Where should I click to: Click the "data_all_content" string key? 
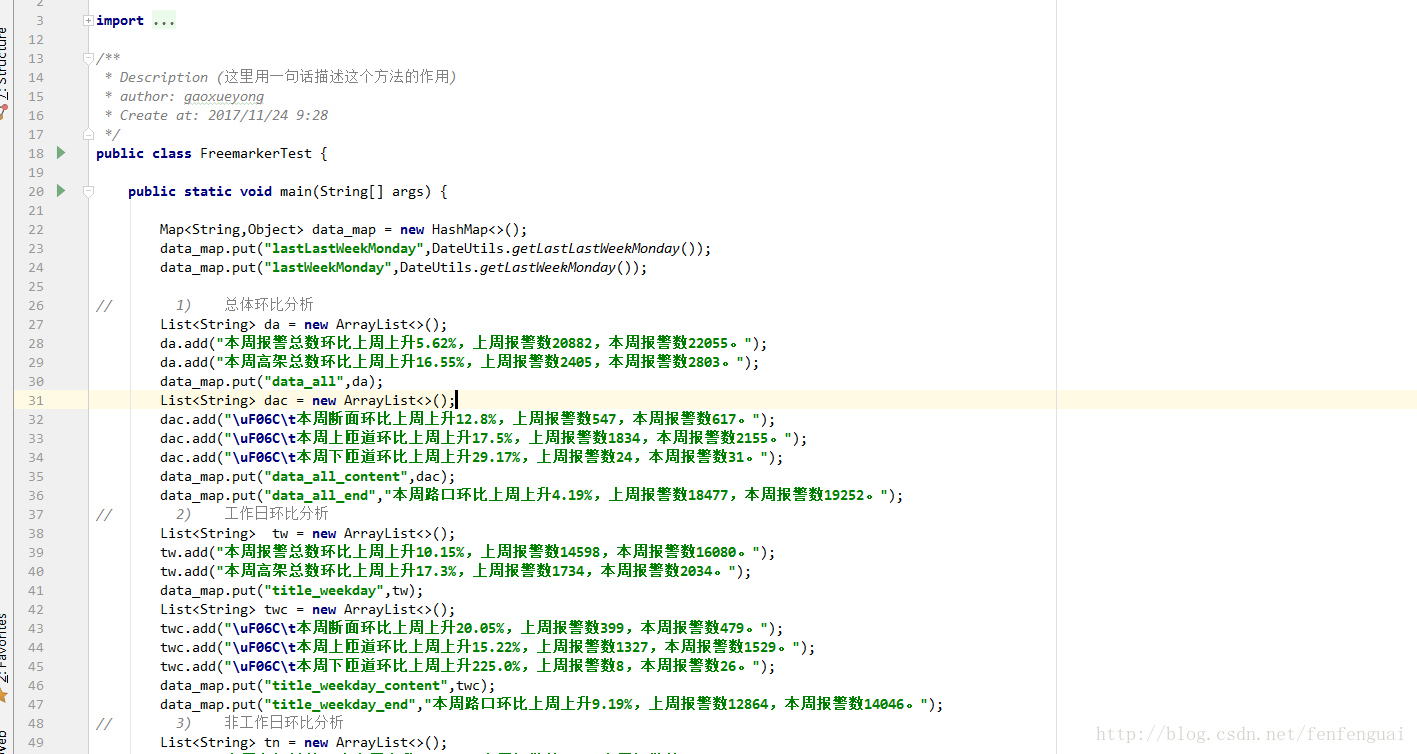click(336, 476)
